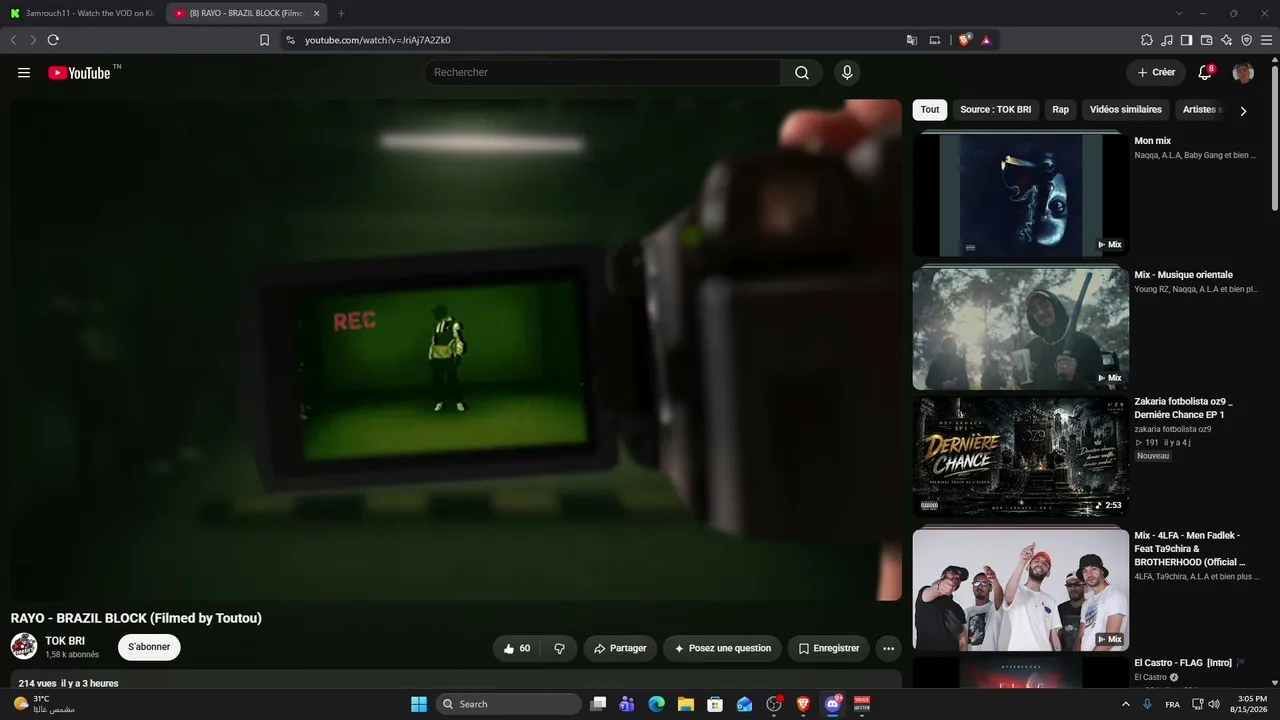Click the main video player

click(456, 350)
